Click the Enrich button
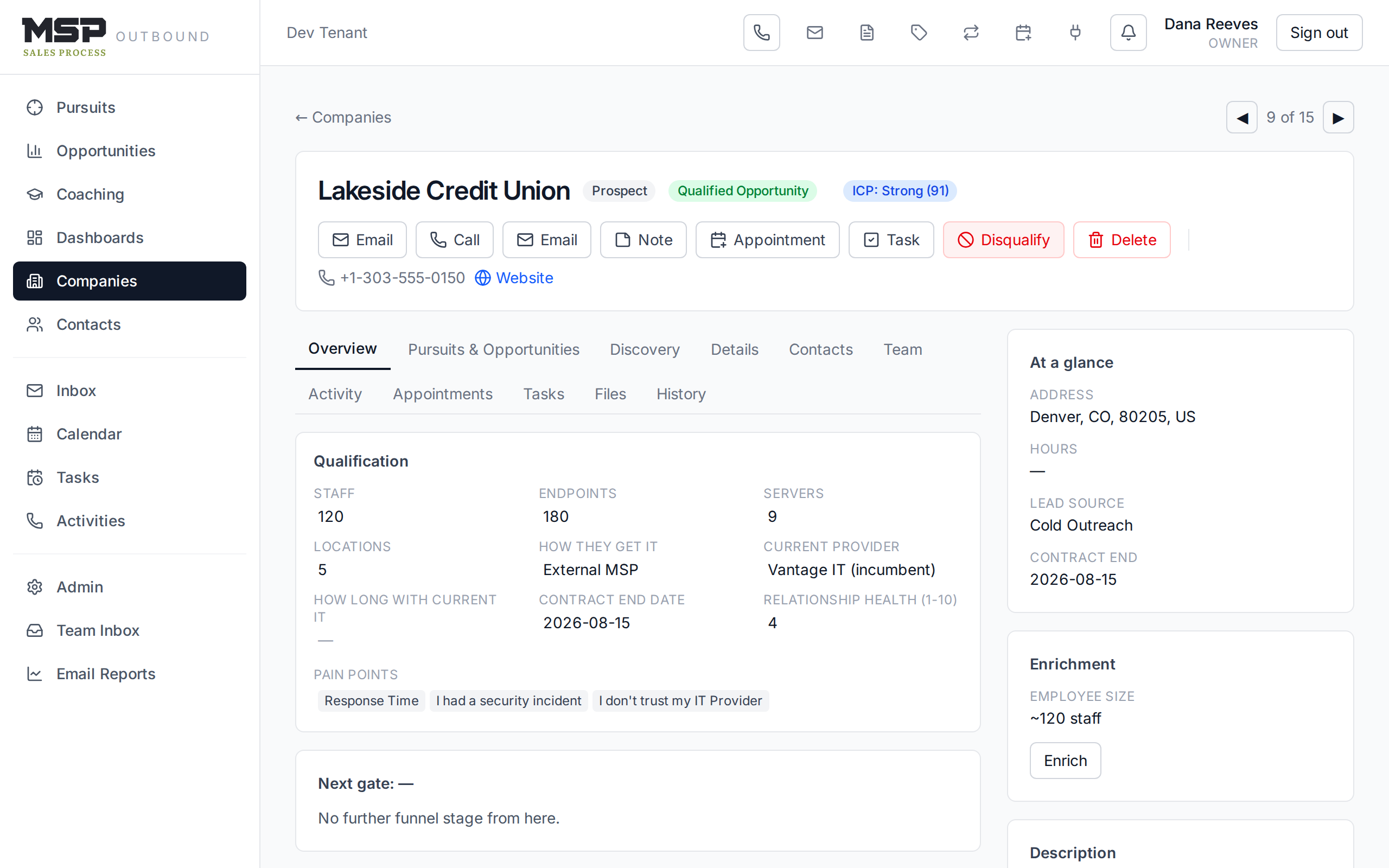 [1065, 761]
